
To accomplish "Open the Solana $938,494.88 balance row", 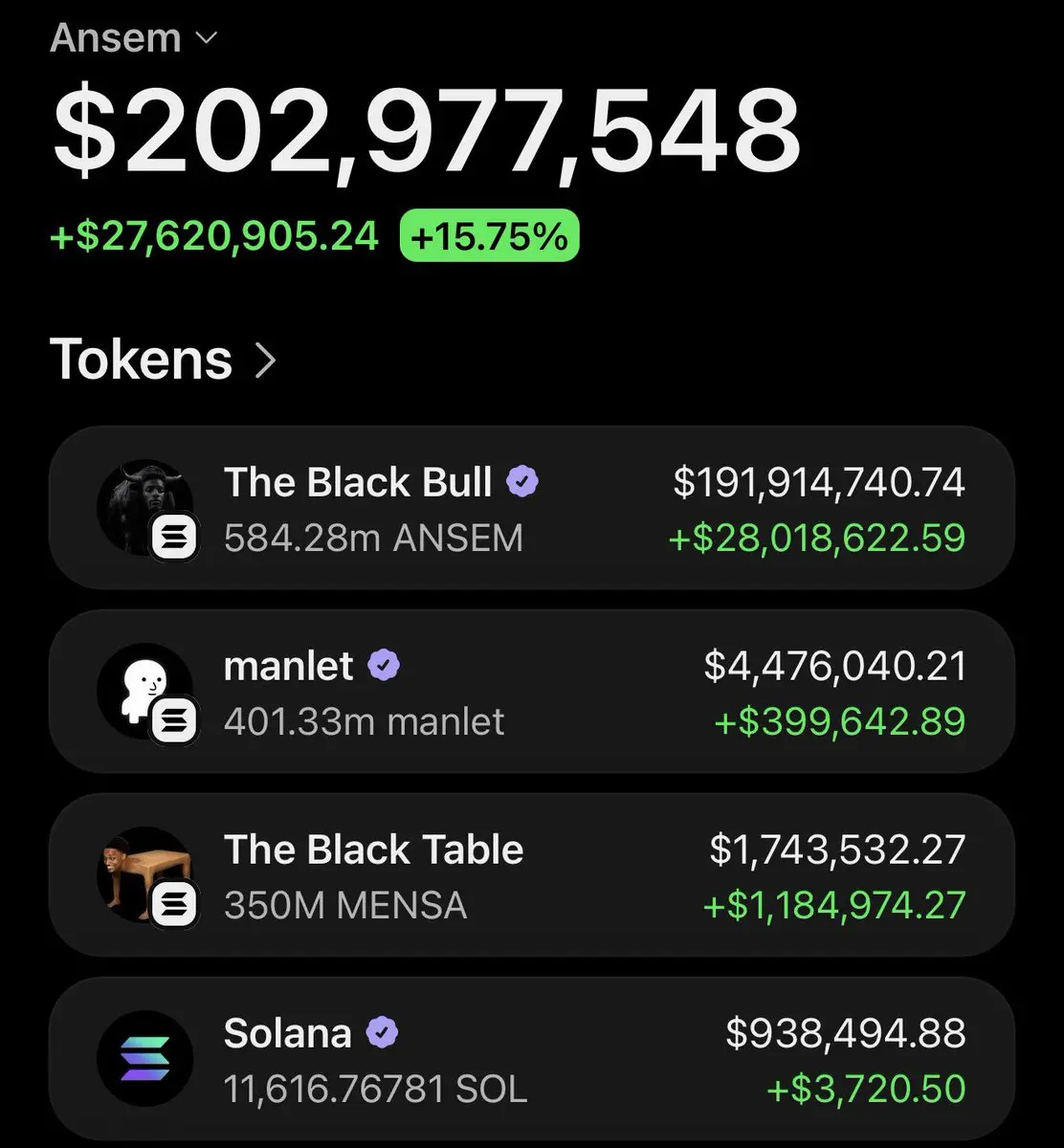I will 531,1059.
